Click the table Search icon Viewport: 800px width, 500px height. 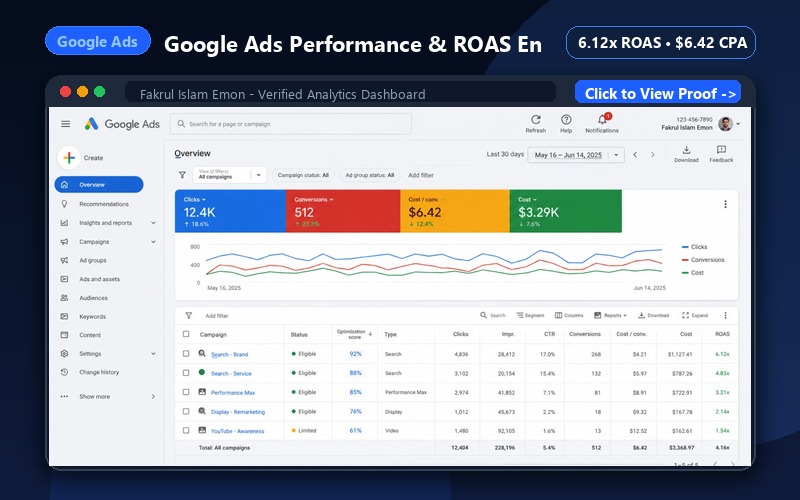[483, 315]
